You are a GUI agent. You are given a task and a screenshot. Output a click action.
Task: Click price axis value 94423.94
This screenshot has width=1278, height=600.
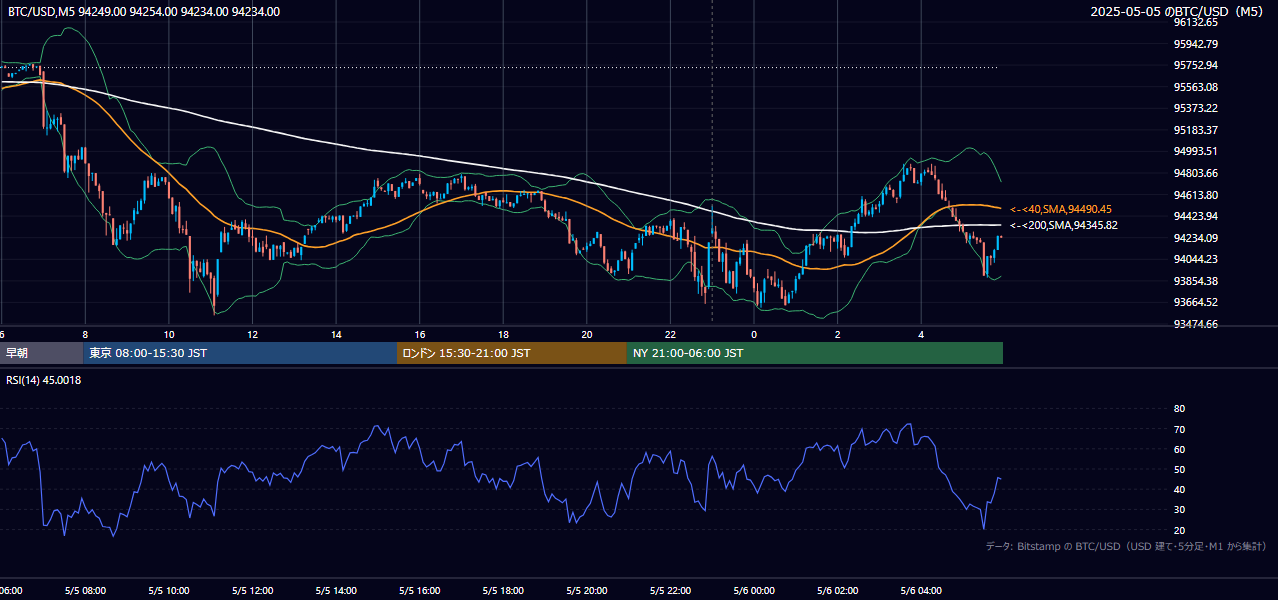point(1195,216)
